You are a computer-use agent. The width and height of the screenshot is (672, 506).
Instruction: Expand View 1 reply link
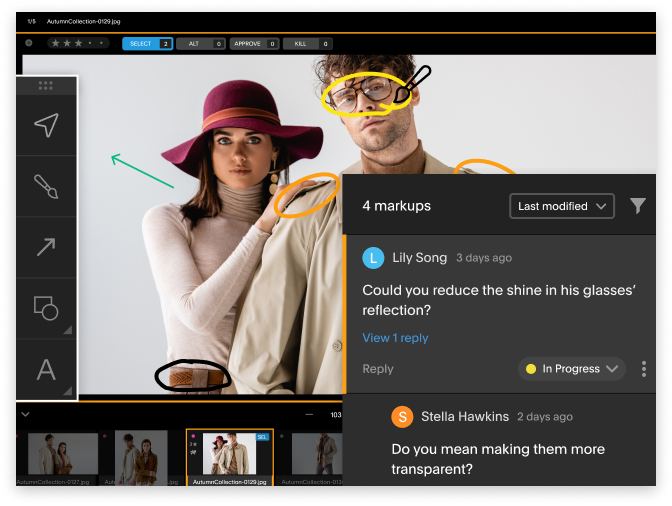click(x=395, y=338)
